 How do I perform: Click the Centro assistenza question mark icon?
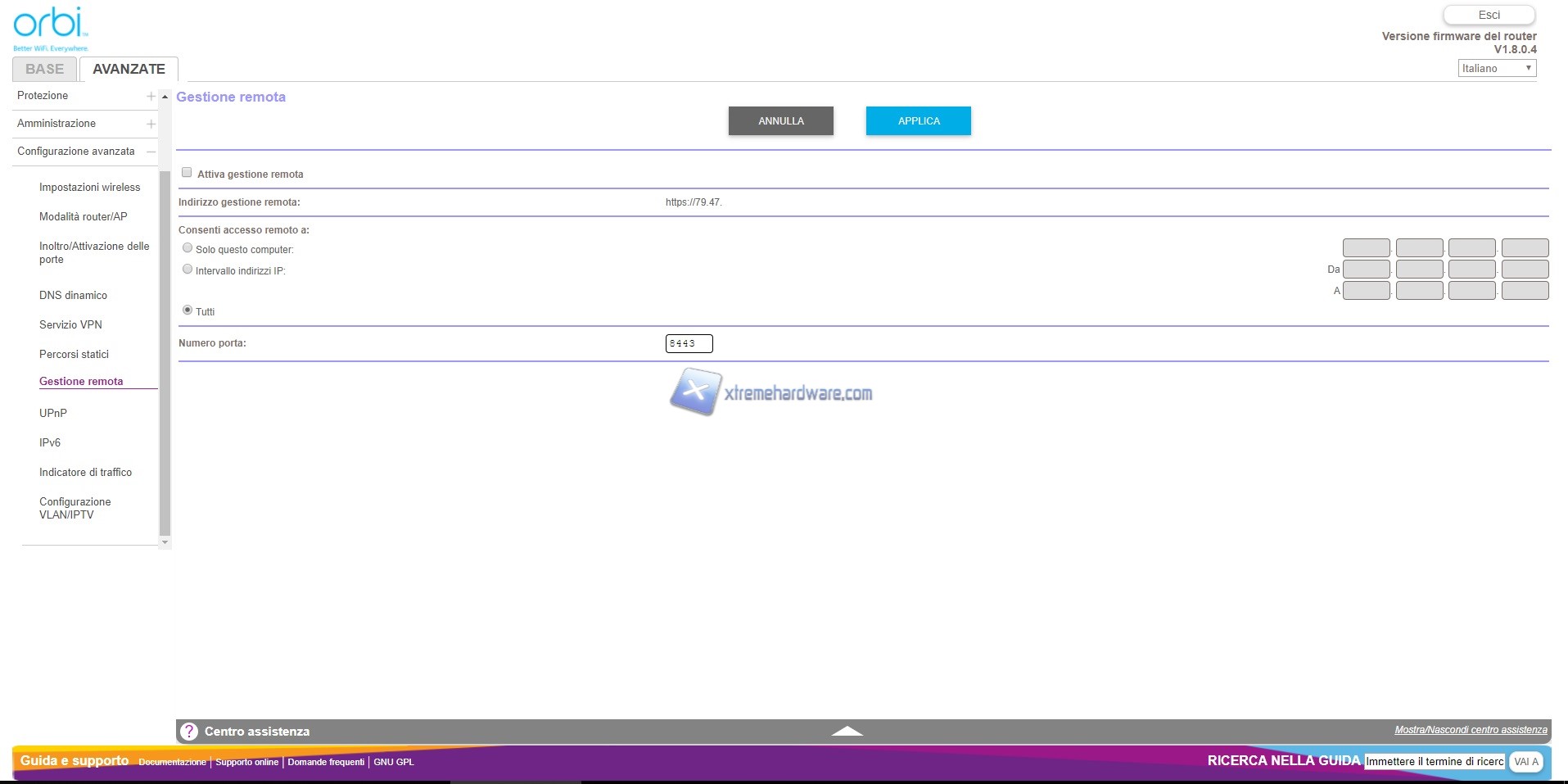(x=189, y=732)
